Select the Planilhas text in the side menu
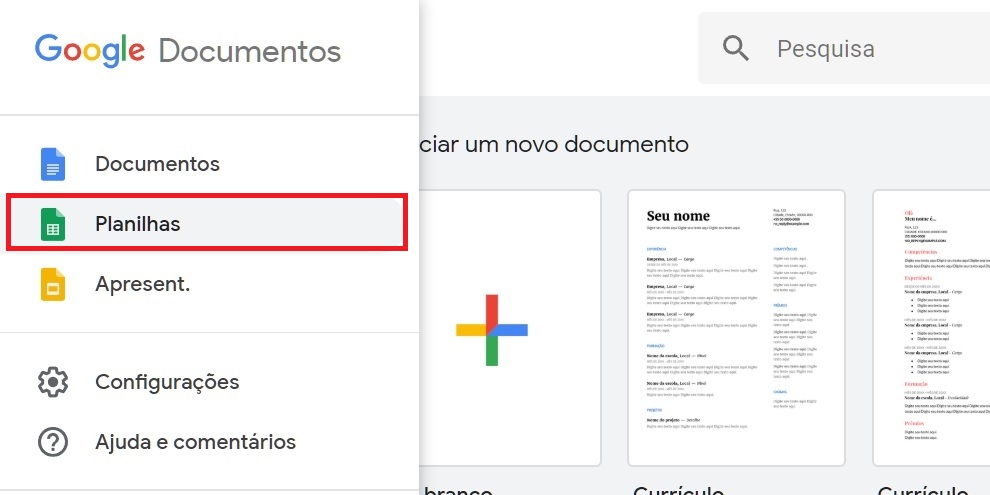This screenshot has width=990, height=495. point(138,224)
